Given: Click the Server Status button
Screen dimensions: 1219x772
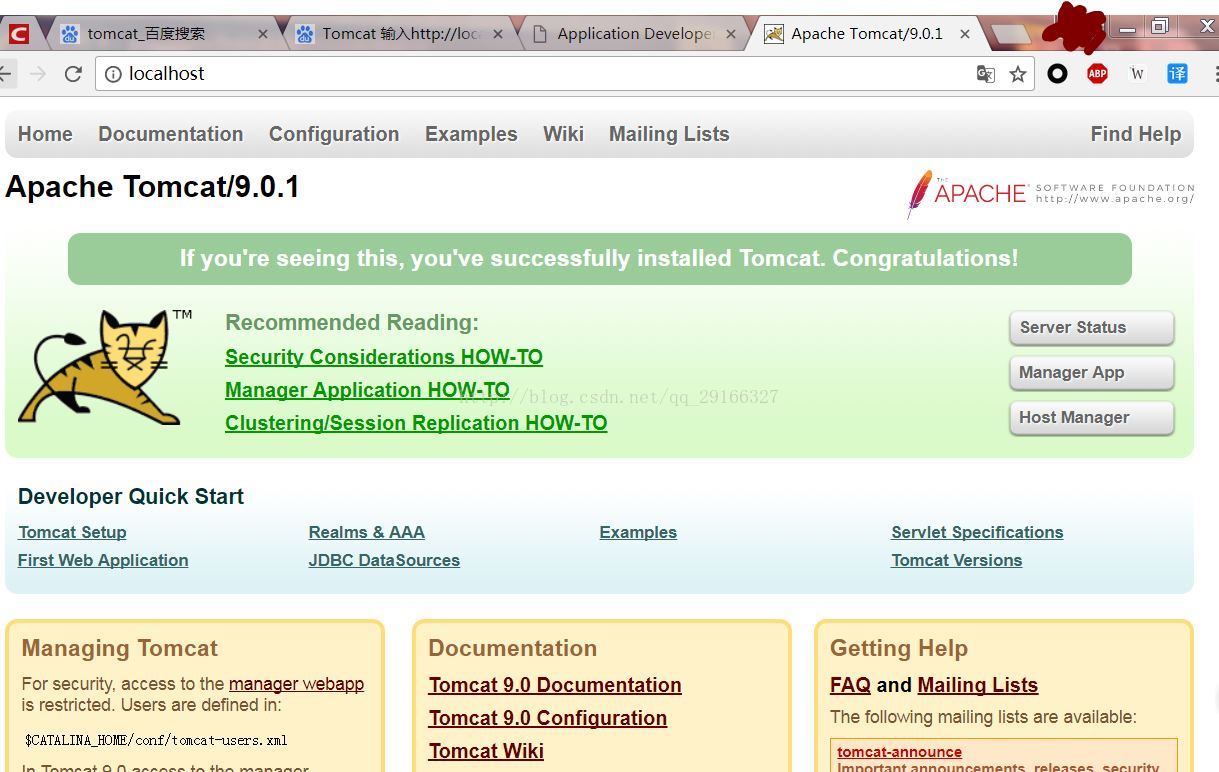Looking at the screenshot, I should point(1092,328).
